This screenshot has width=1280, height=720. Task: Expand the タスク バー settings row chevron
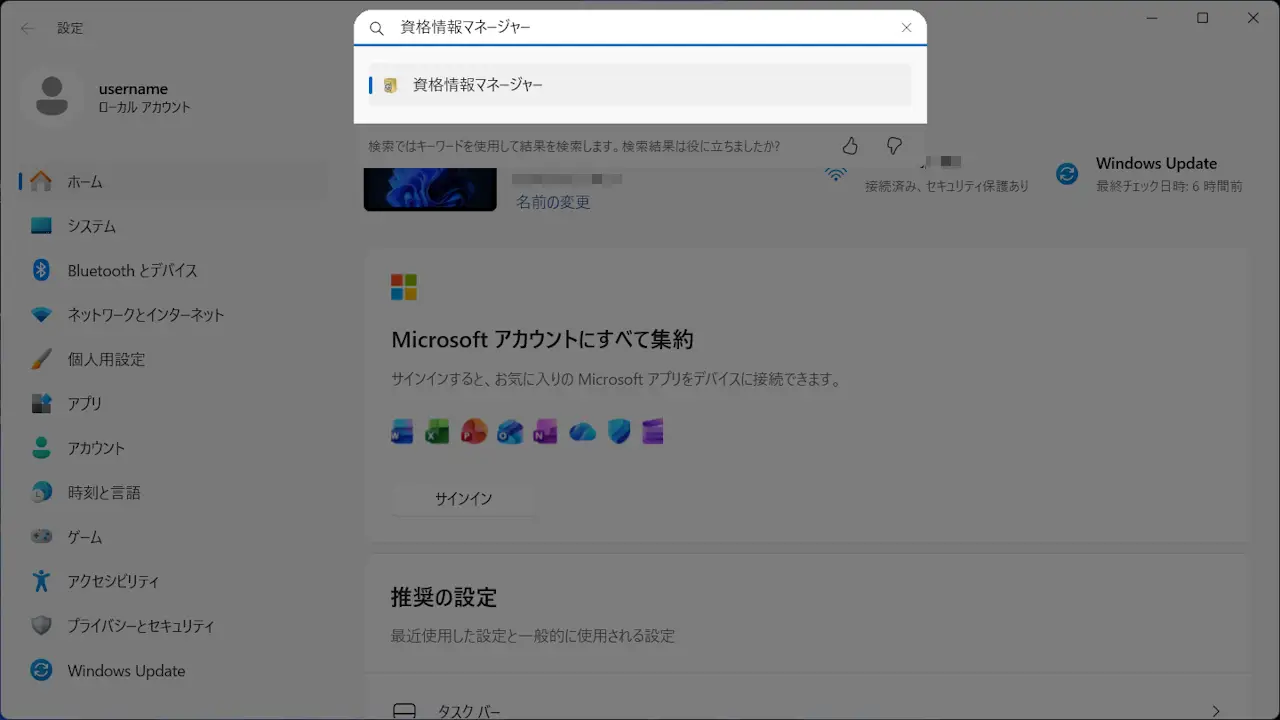pos(1216,711)
